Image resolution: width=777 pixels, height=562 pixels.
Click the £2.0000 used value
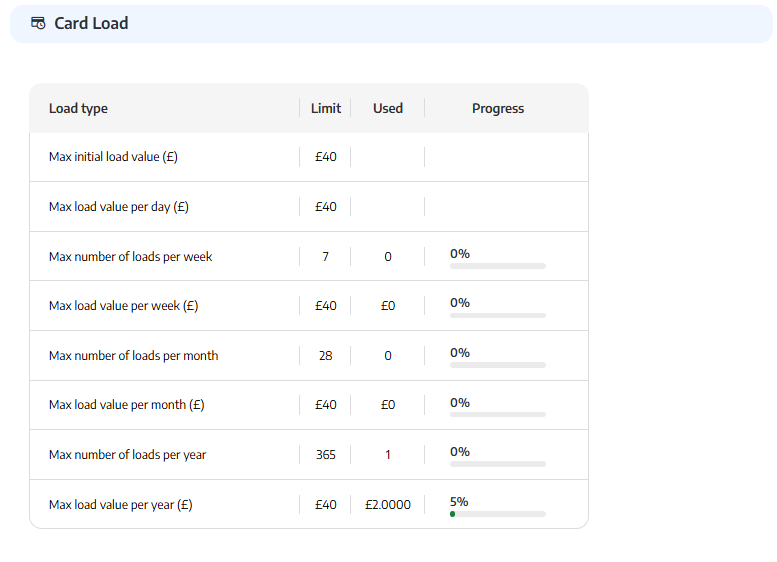[x=388, y=505]
